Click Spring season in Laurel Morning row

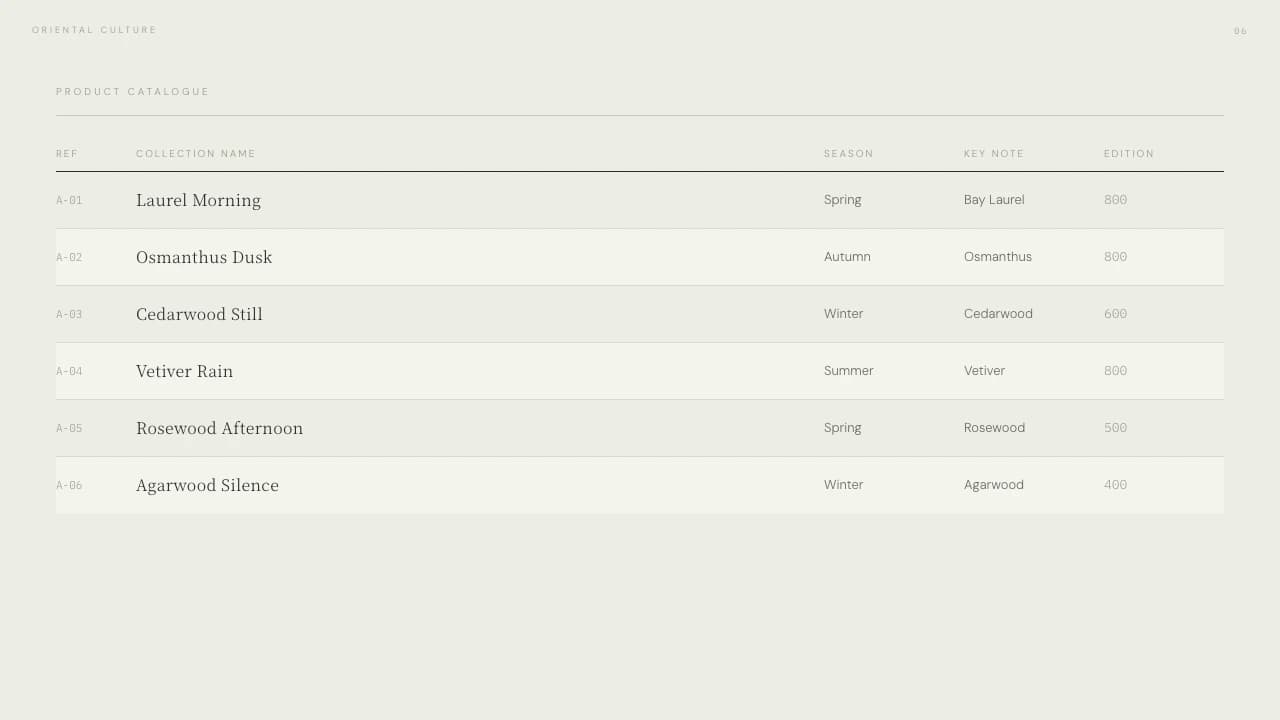point(843,200)
